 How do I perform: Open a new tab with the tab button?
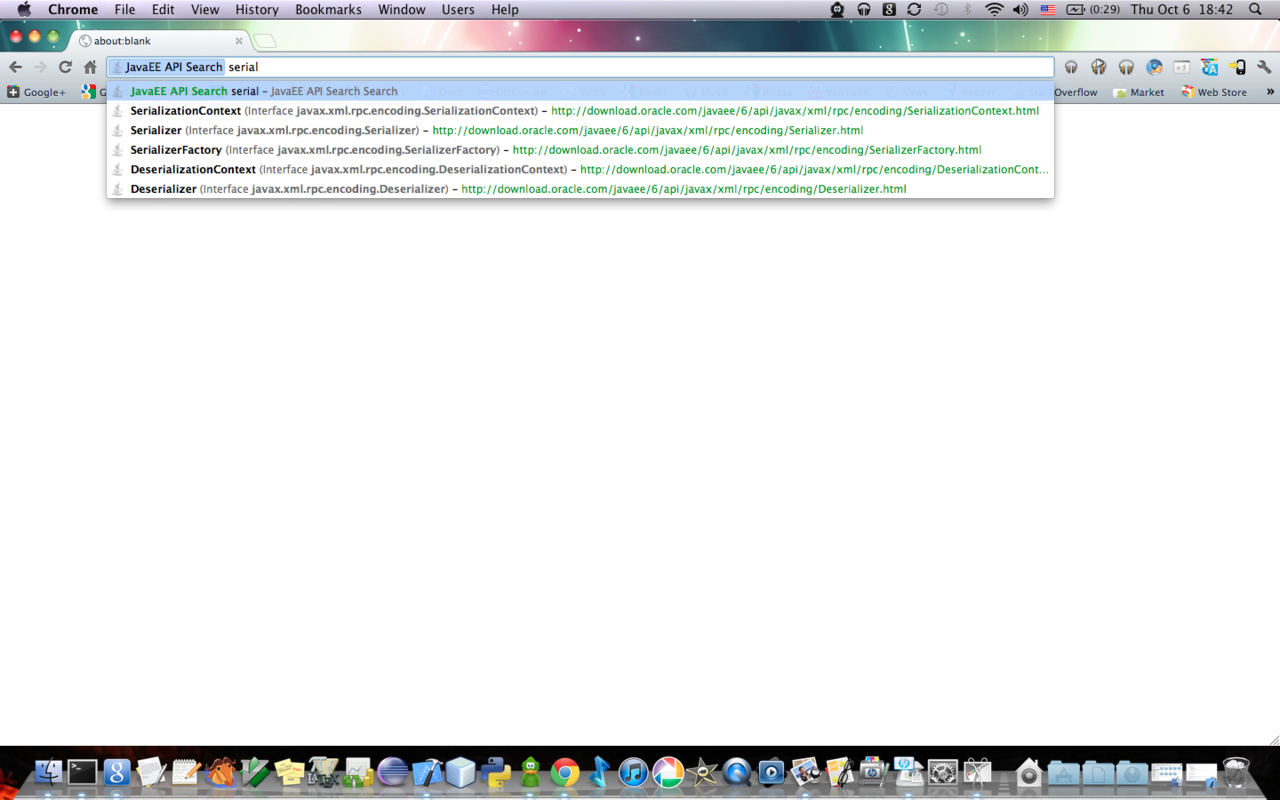pos(264,41)
